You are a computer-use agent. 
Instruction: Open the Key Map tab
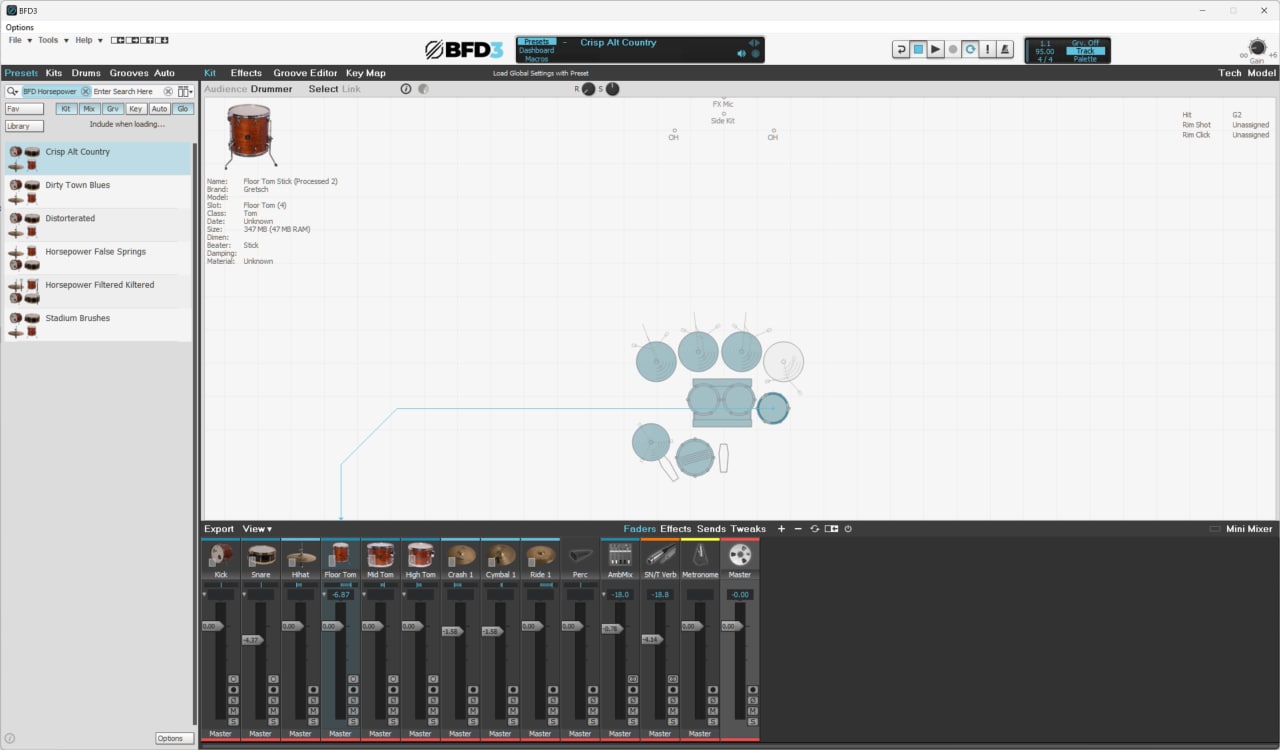click(366, 73)
